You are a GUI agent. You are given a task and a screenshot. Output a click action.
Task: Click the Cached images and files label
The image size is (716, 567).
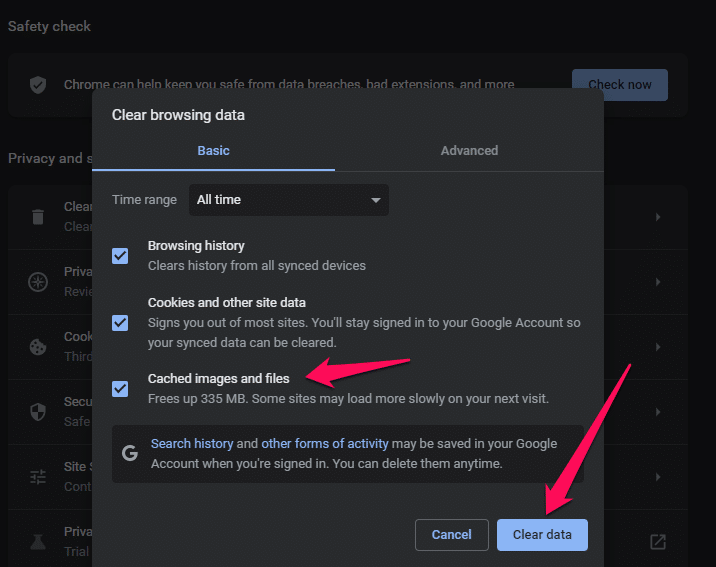click(218, 378)
